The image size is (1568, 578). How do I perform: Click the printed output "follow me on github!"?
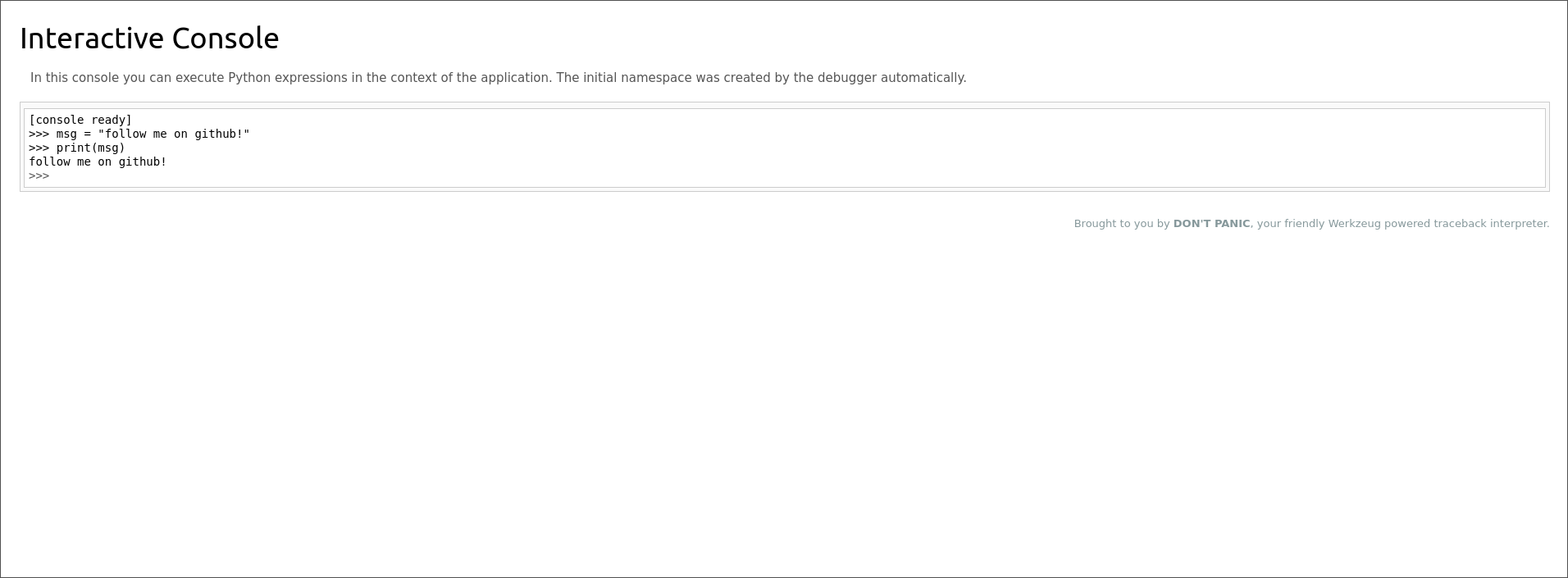[98, 162]
